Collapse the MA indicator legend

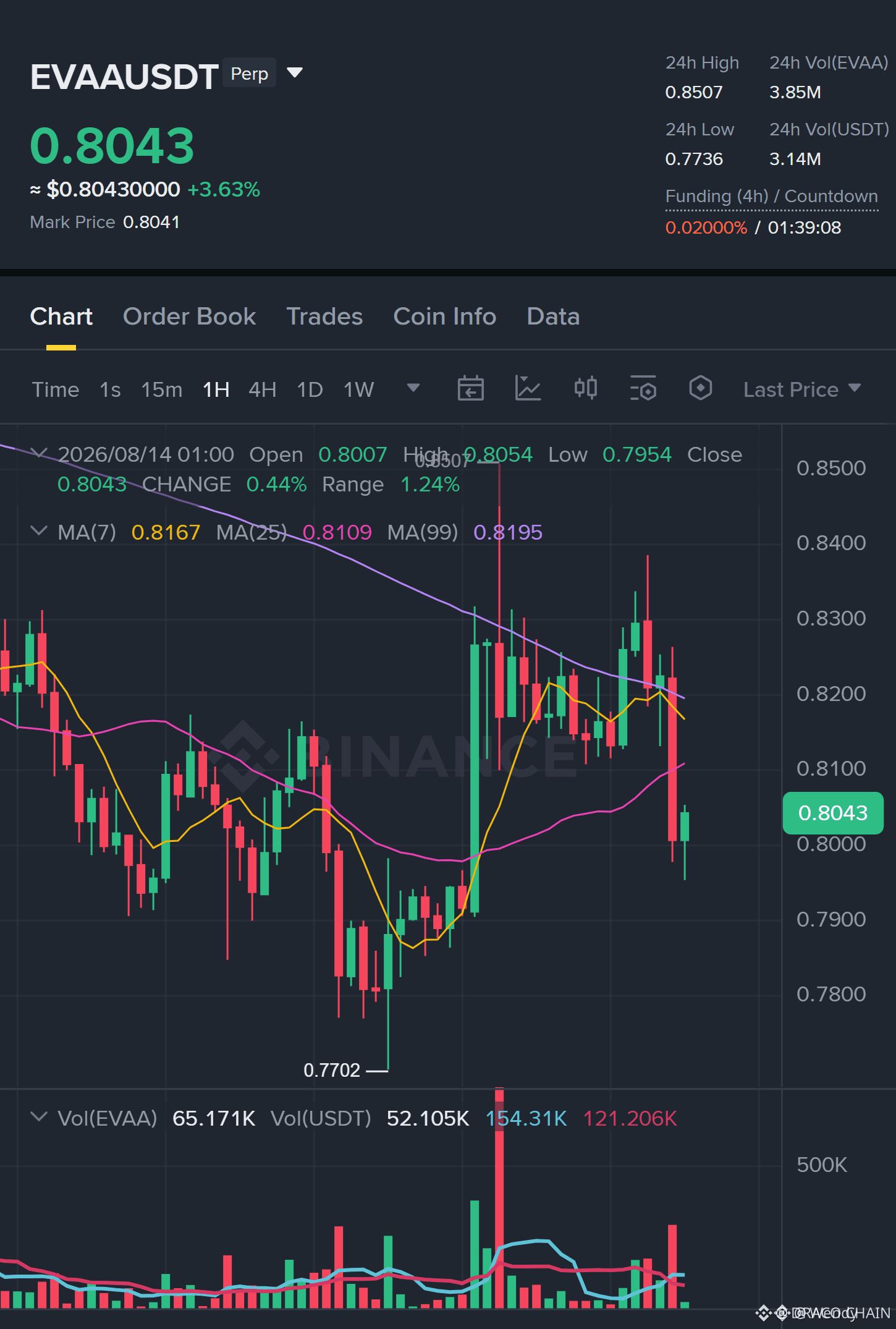tap(39, 532)
